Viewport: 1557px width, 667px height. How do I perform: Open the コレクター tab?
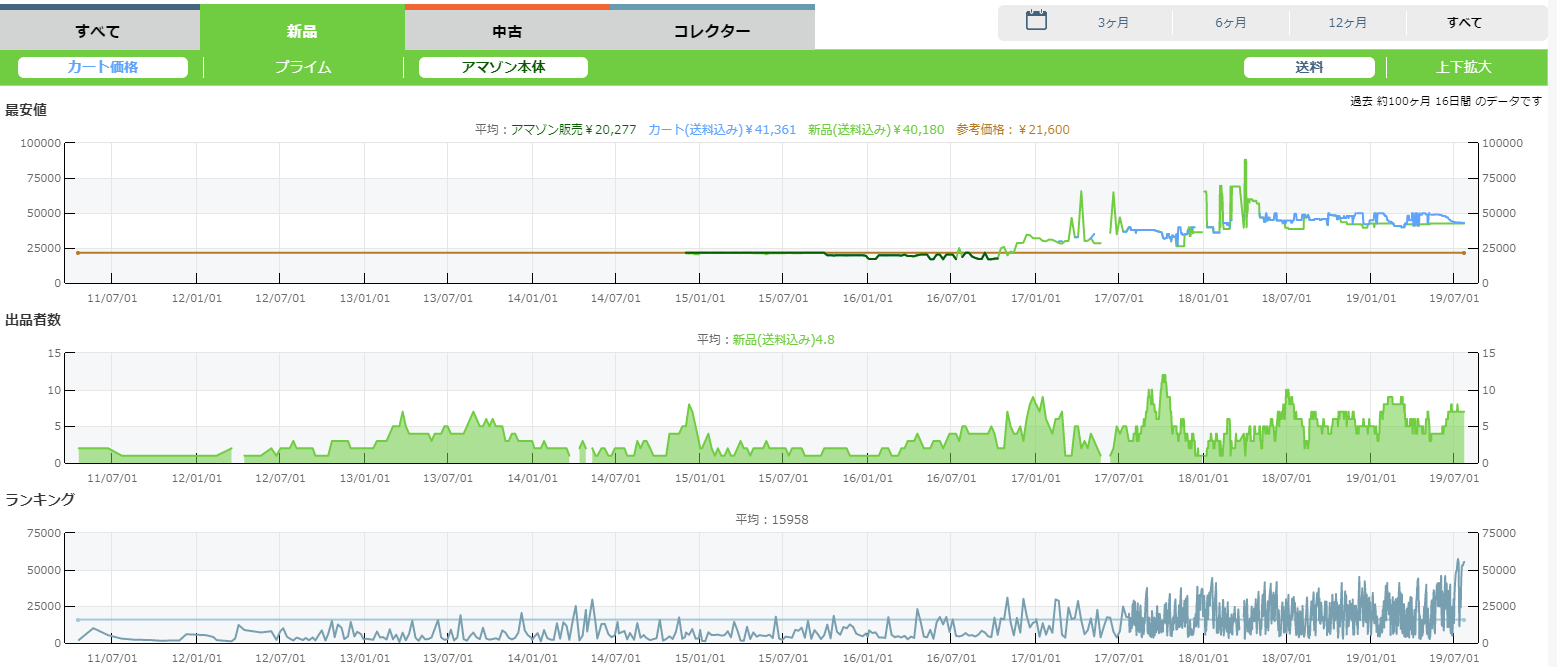coord(711,30)
